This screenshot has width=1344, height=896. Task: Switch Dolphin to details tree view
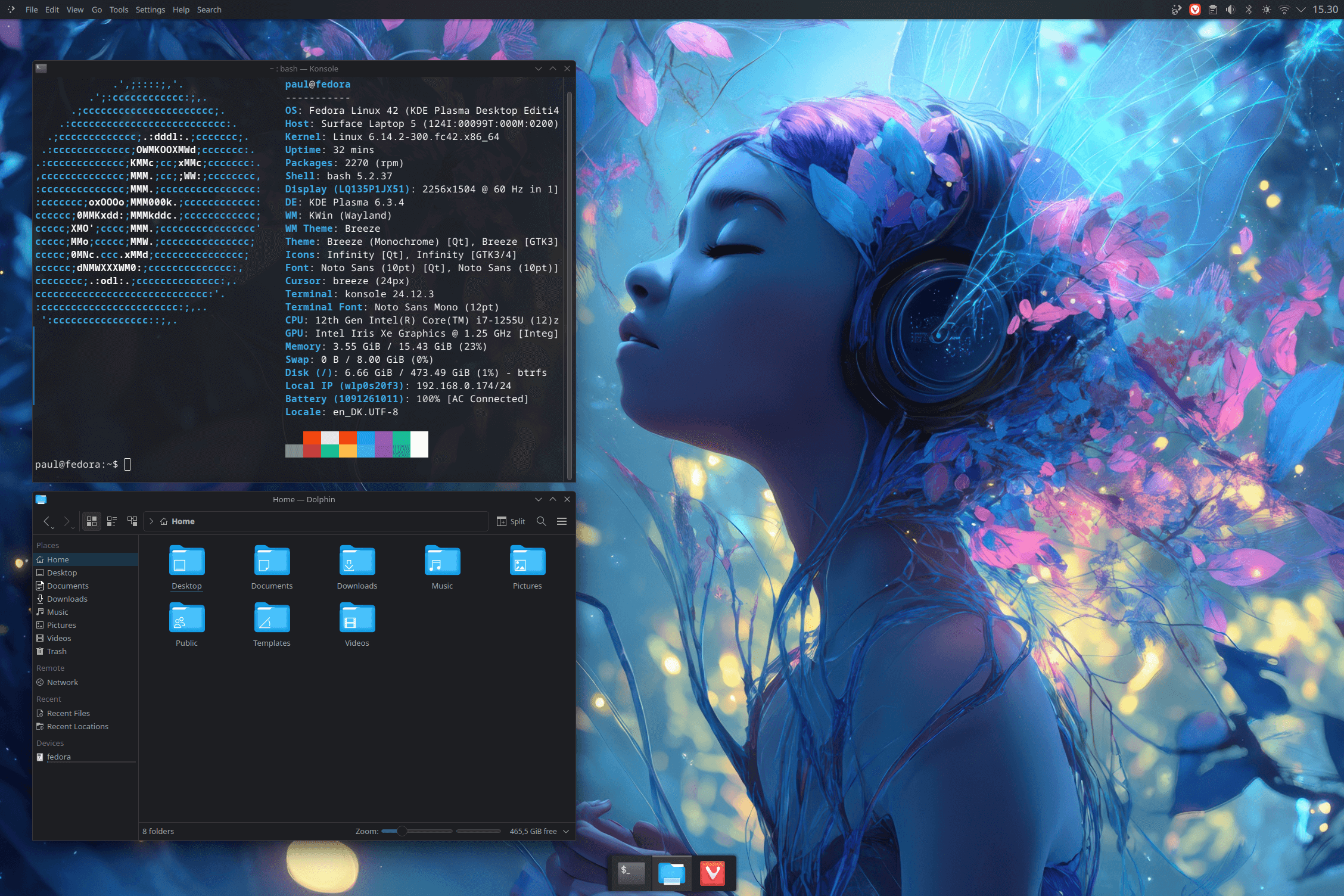tap(132, 521)
